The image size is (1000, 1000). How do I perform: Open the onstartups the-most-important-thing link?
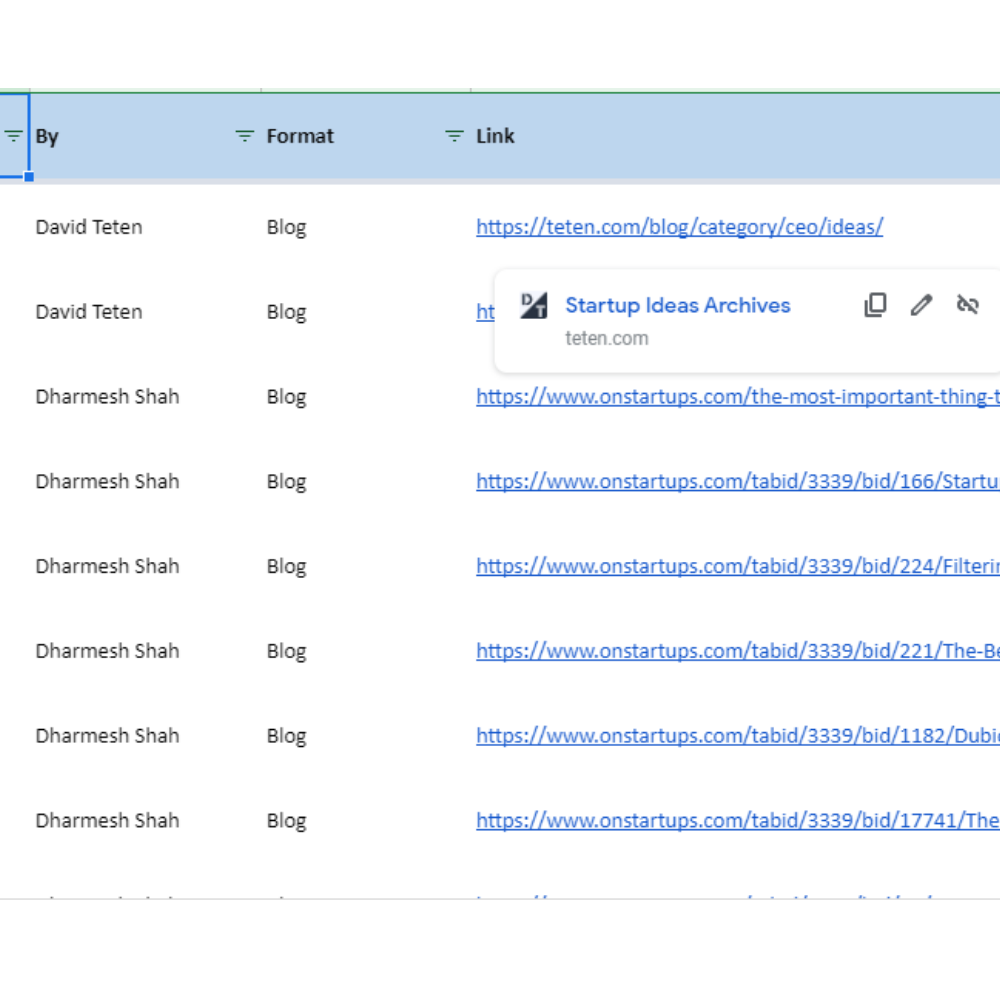738,397
